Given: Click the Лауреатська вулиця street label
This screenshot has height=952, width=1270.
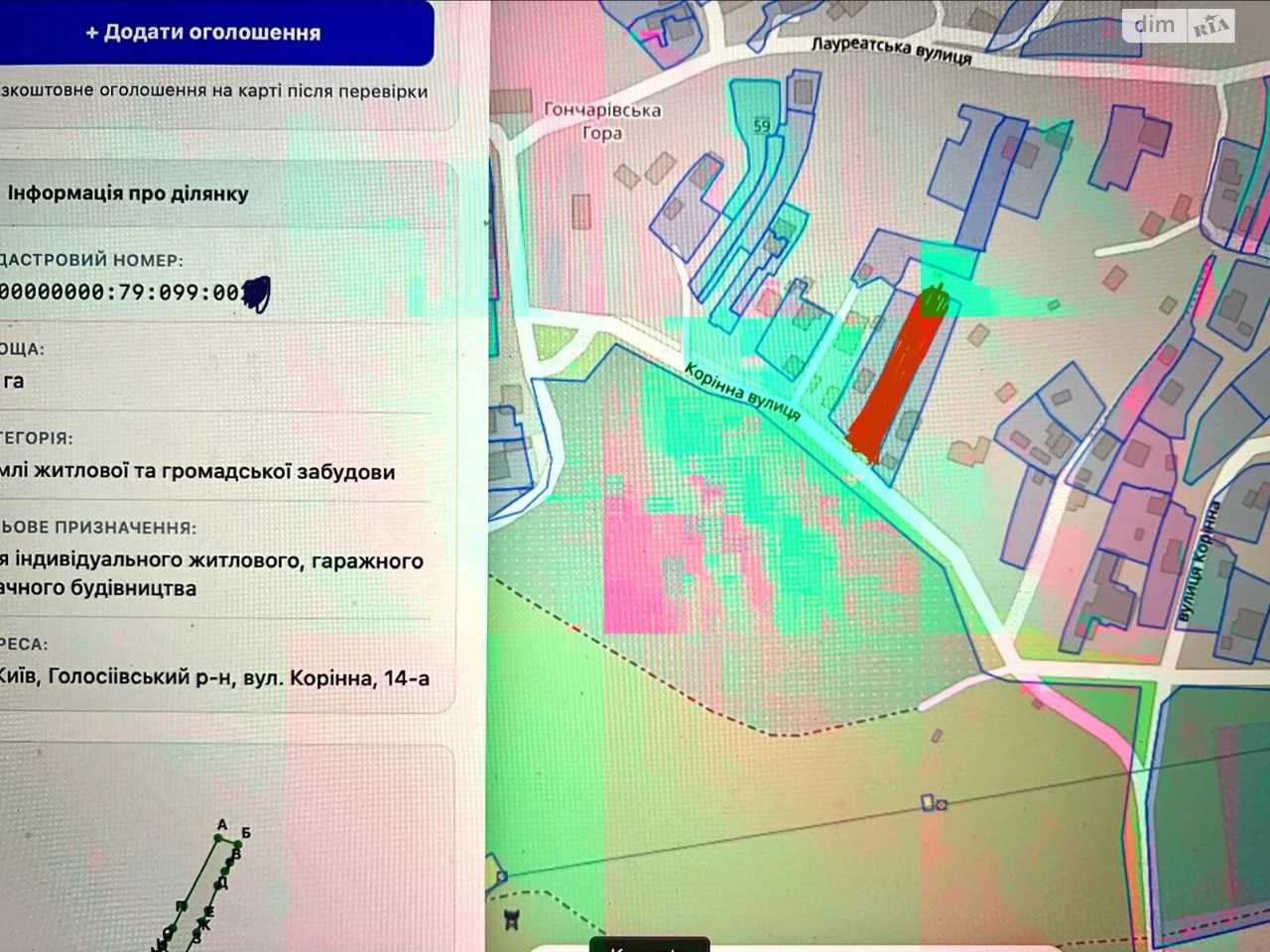Looking at the screenshot, I should (891, 51).
